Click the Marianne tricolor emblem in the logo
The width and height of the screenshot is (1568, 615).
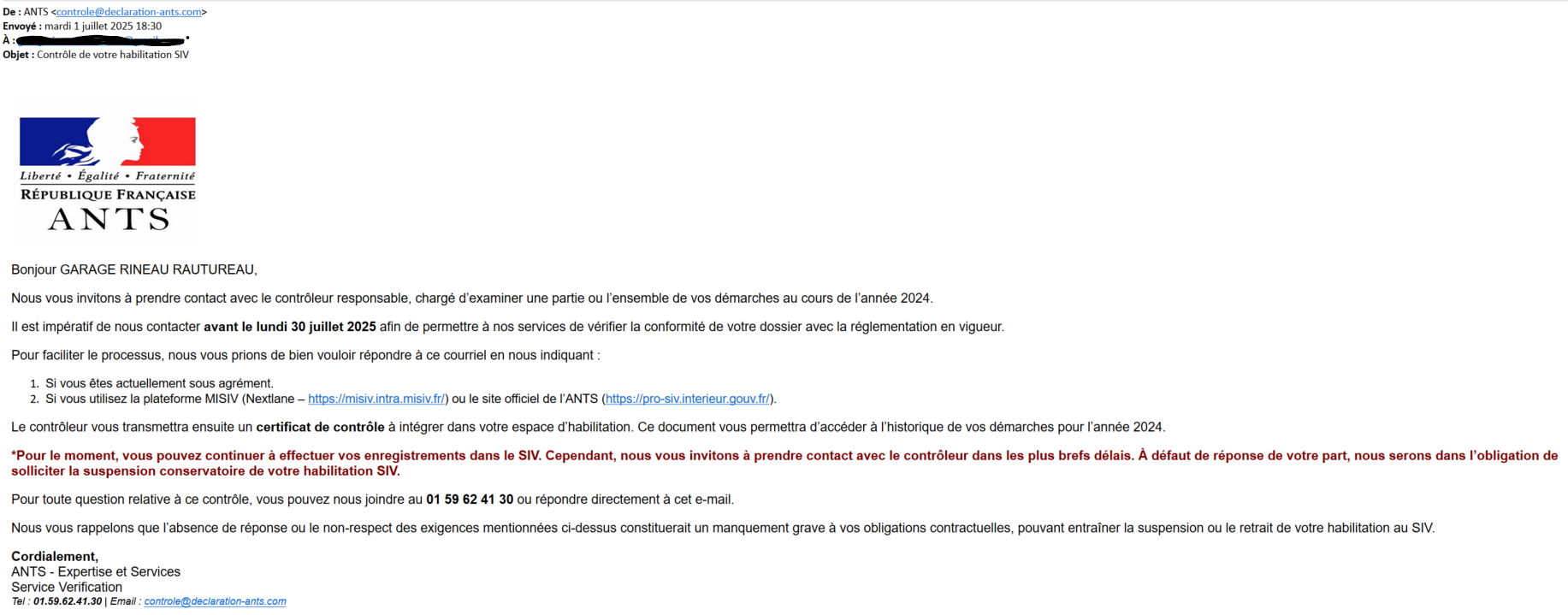pos(108,141)
